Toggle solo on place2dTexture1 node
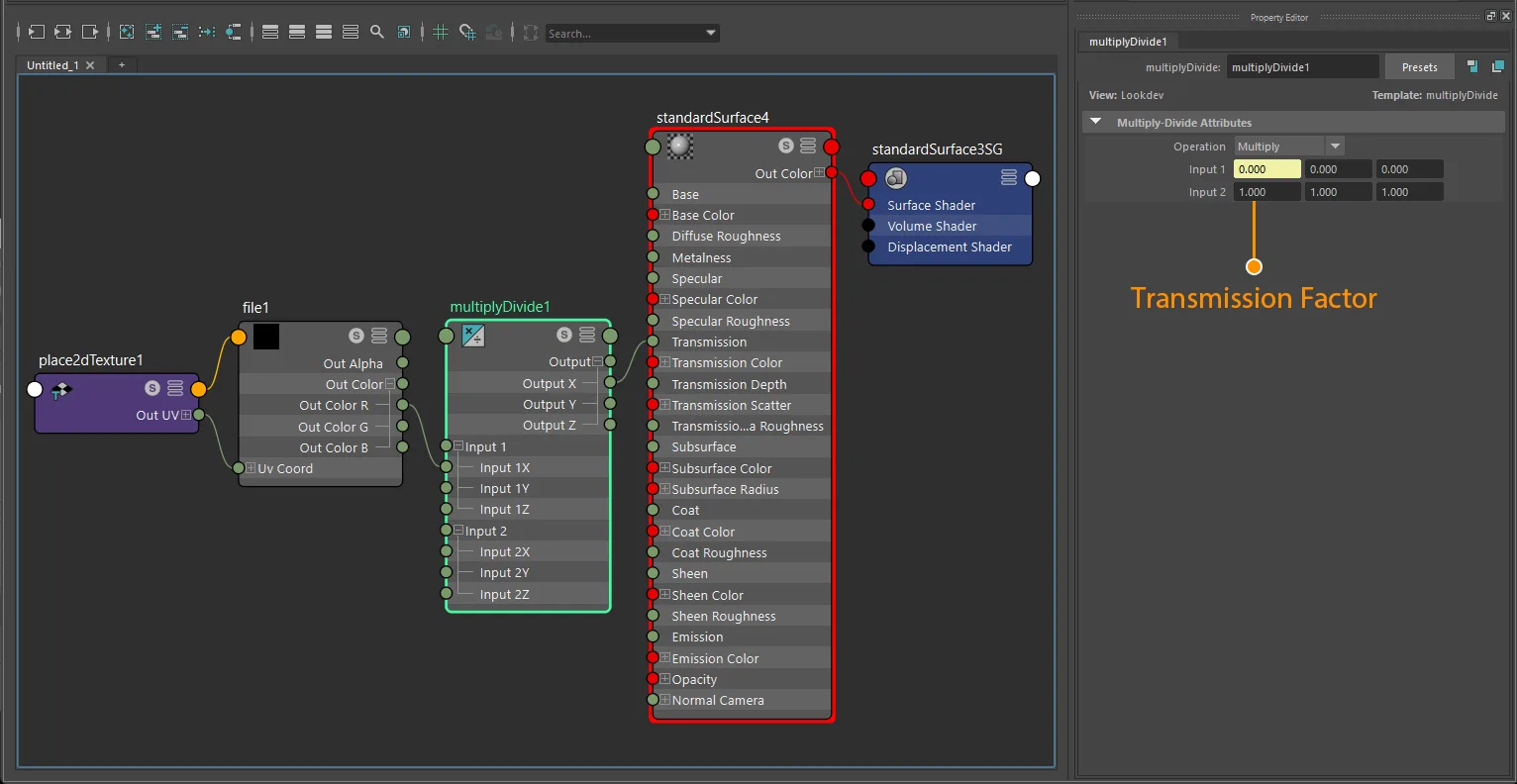The width and height of the screenshot is (1517, 784). (x=152, y=388)
